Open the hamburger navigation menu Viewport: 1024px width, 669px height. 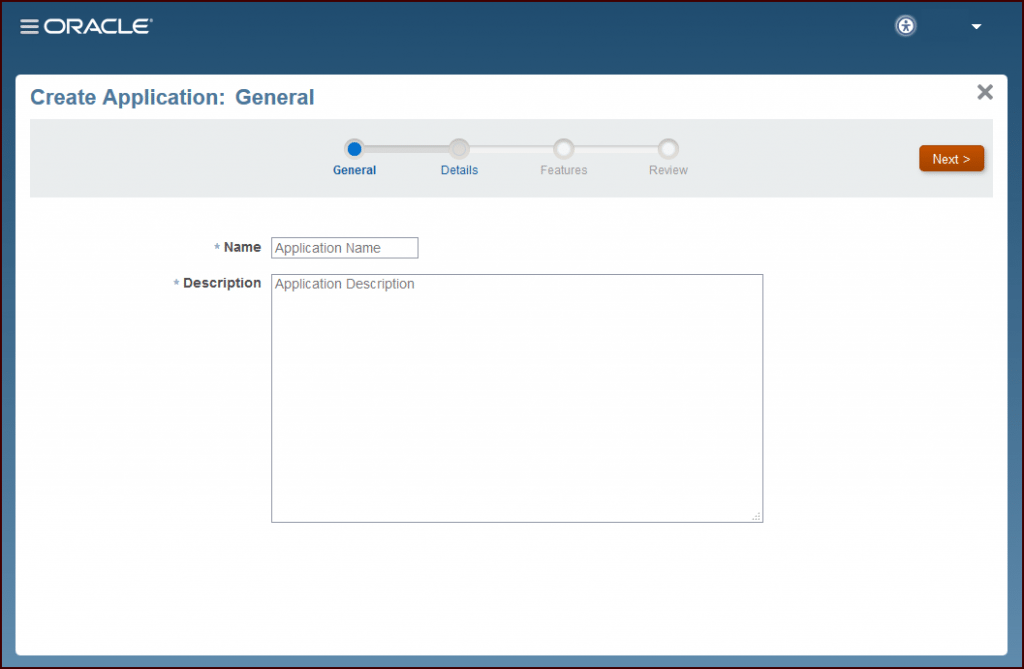coord(29,26)
